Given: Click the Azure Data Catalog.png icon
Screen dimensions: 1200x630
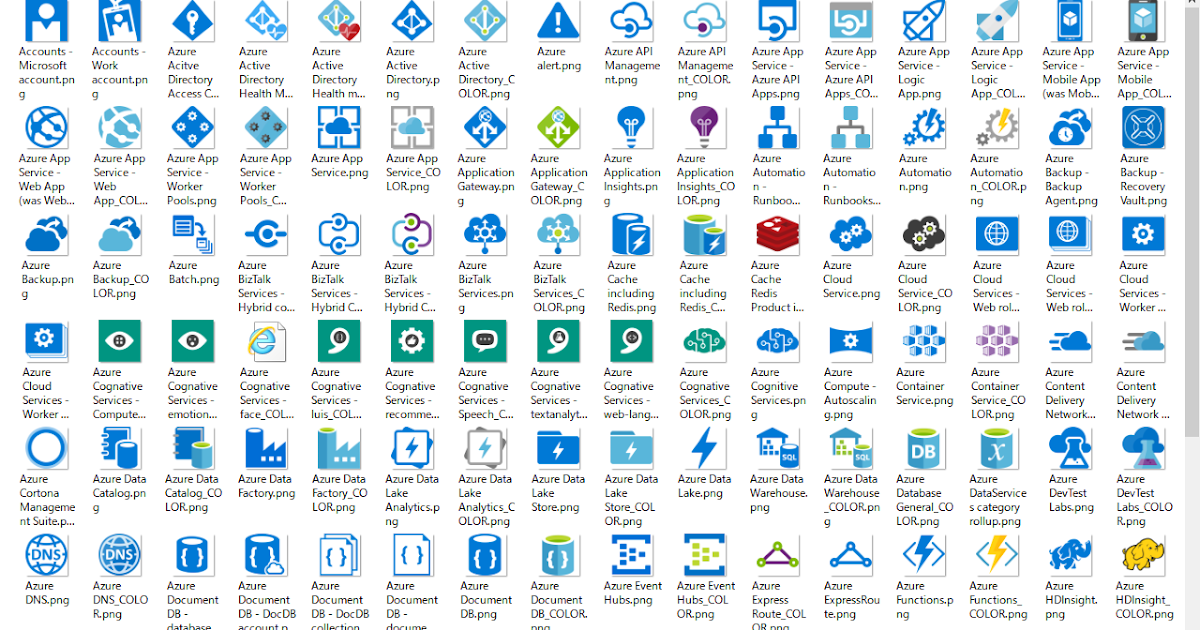Looking at the screenshot, I should click(x=118, y=448).
